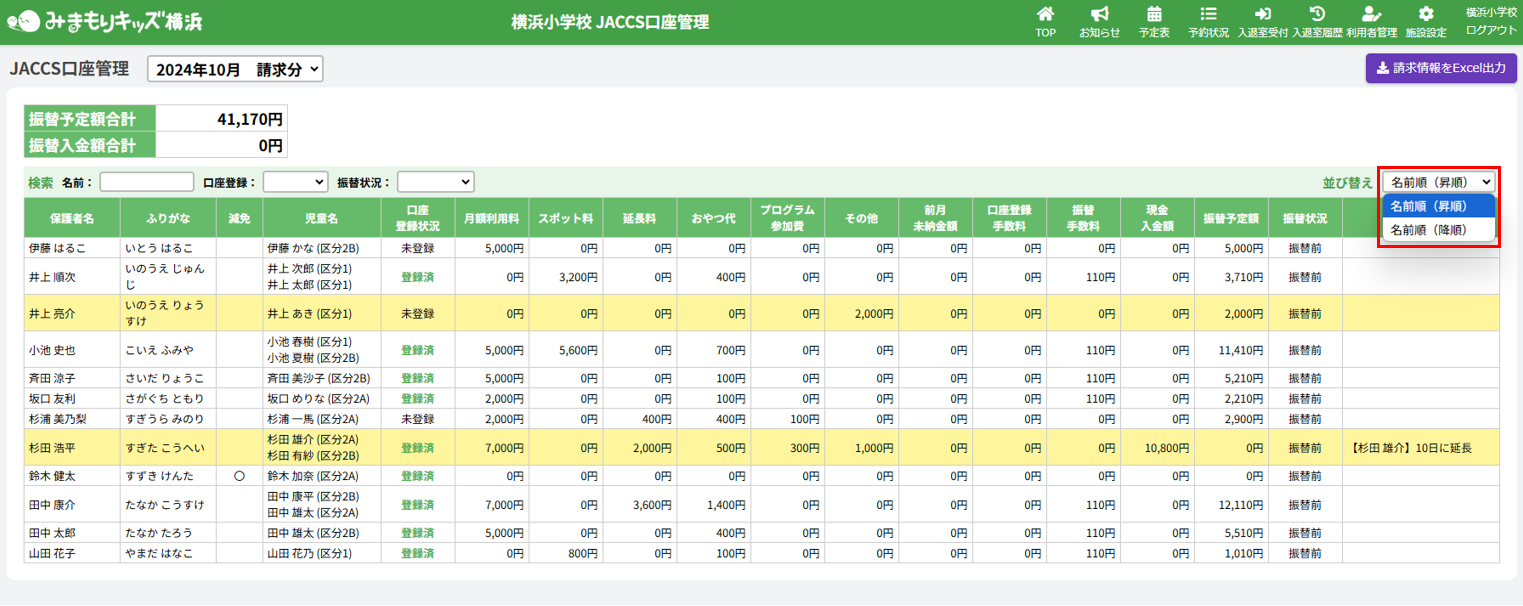Open the 2024年10月 請求分 month dropdown
1523x606 pixels.
[x=235, y=69]
